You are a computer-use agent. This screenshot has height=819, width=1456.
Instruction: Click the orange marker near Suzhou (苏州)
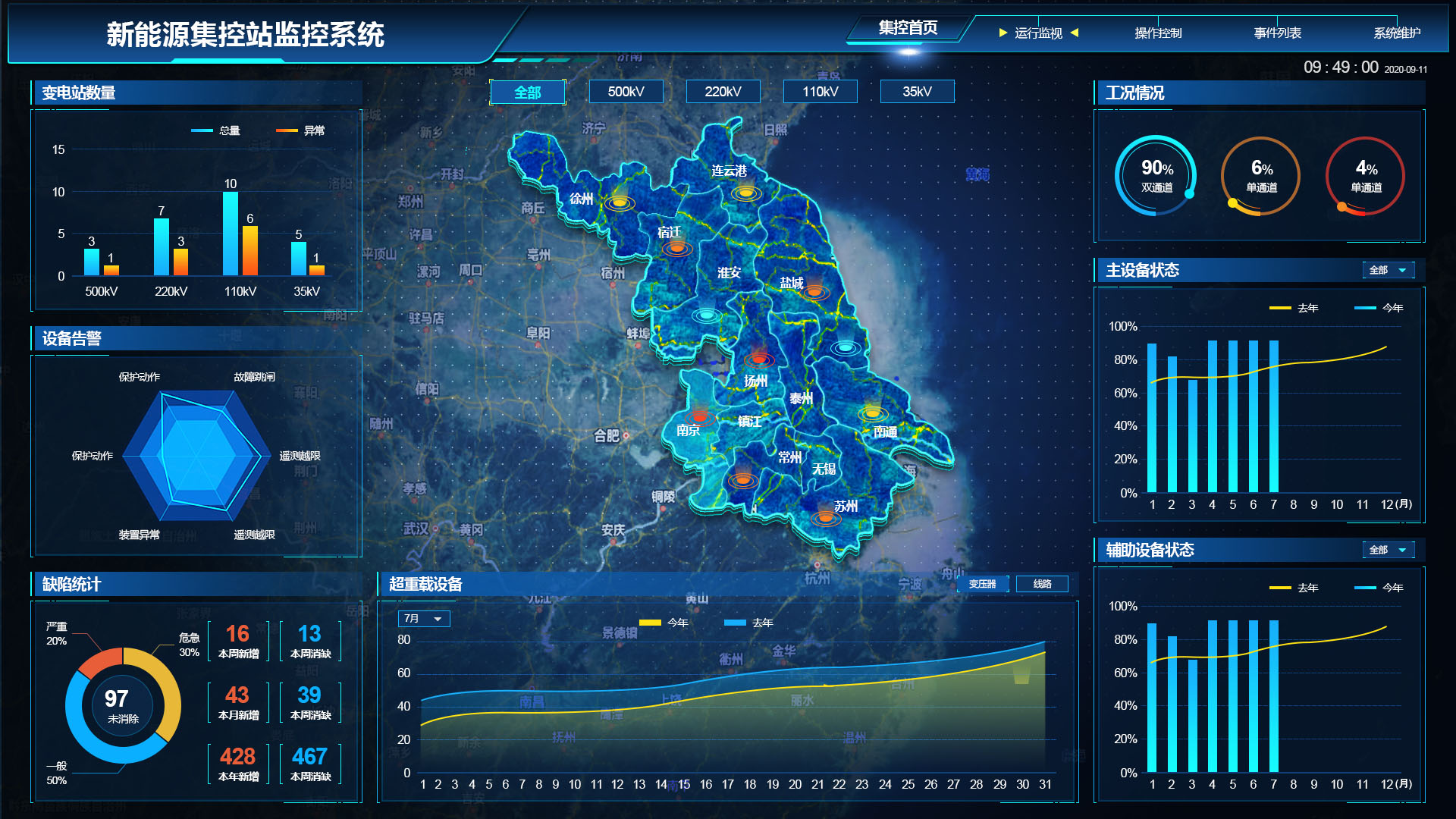(x=825, y=518)
